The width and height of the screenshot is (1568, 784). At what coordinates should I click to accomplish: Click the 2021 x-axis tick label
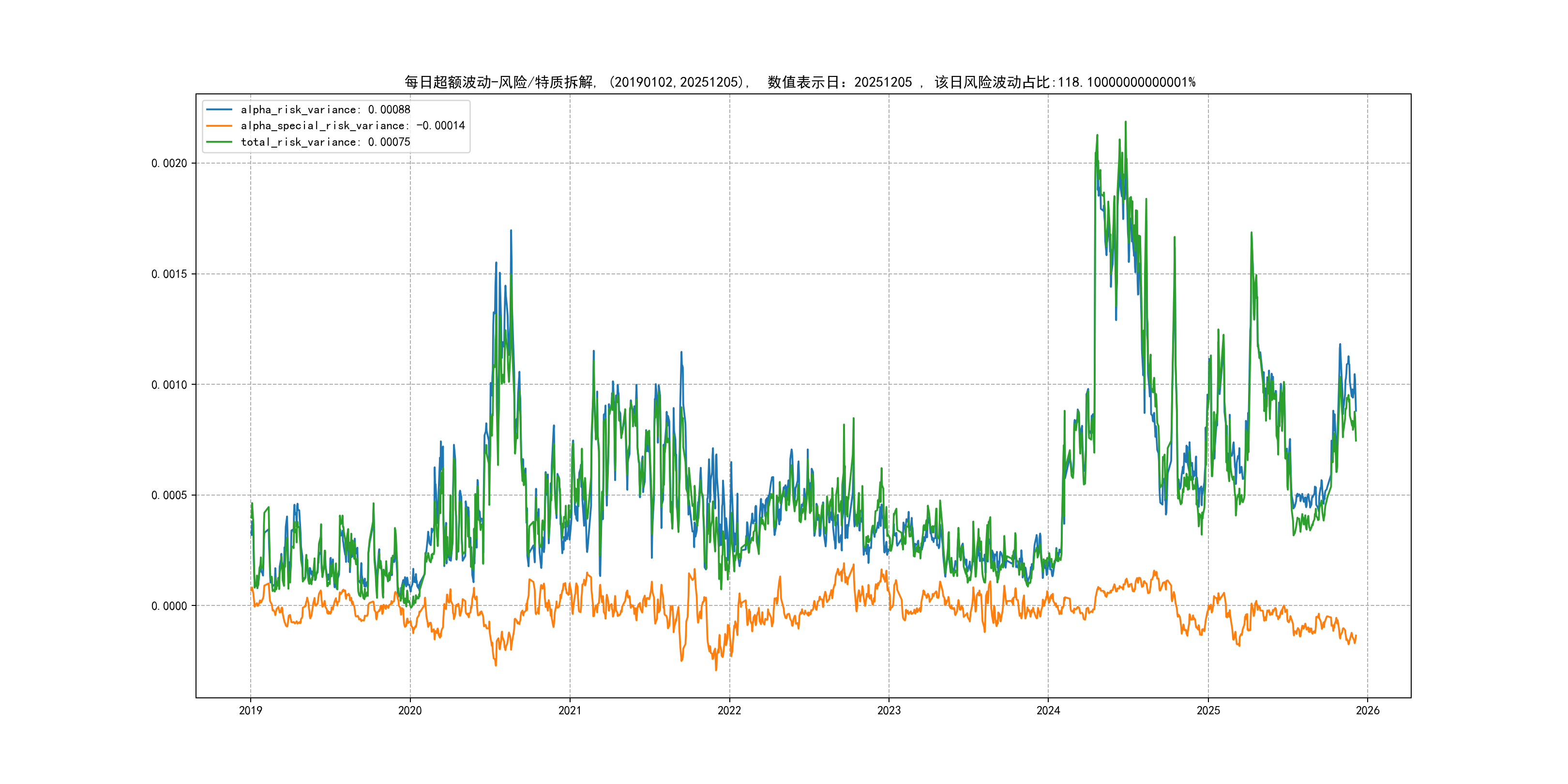[570, 710]
